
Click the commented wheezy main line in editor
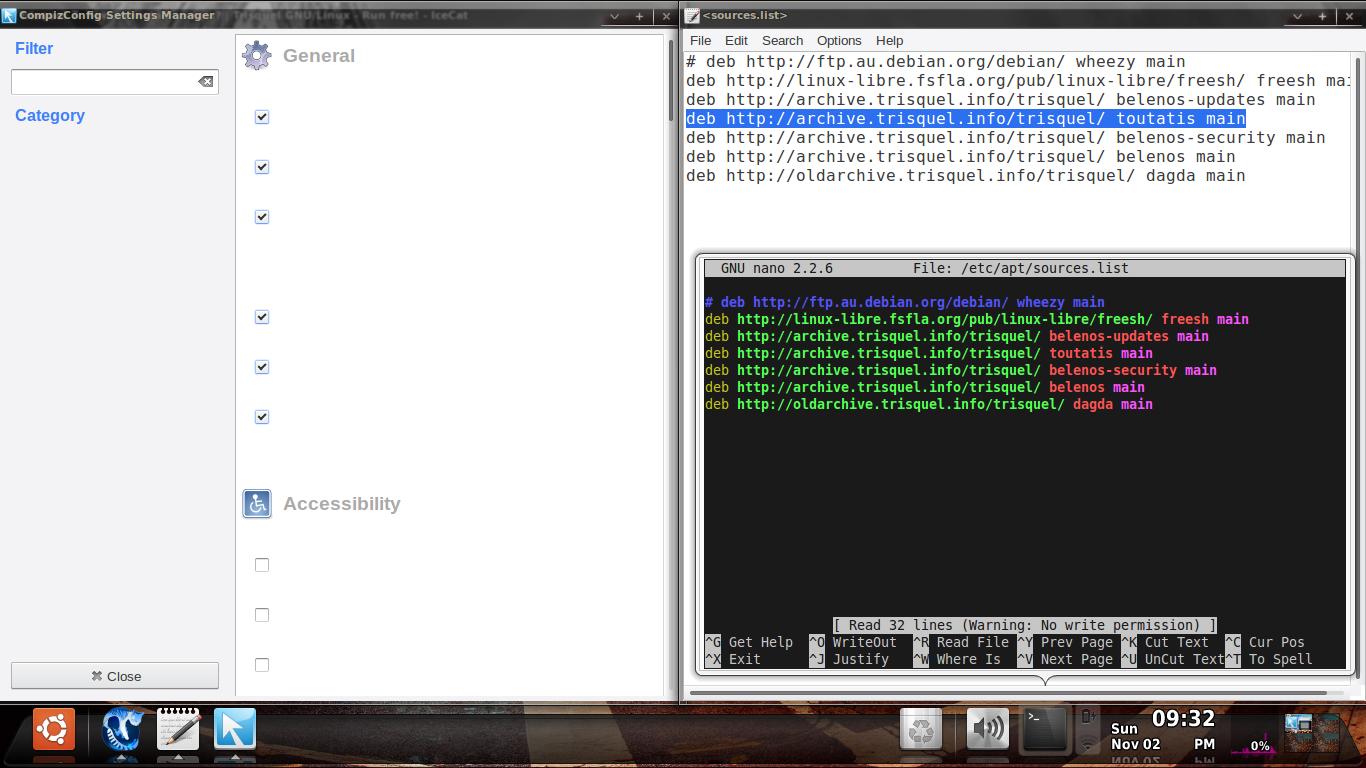click(x=936, y=62)
